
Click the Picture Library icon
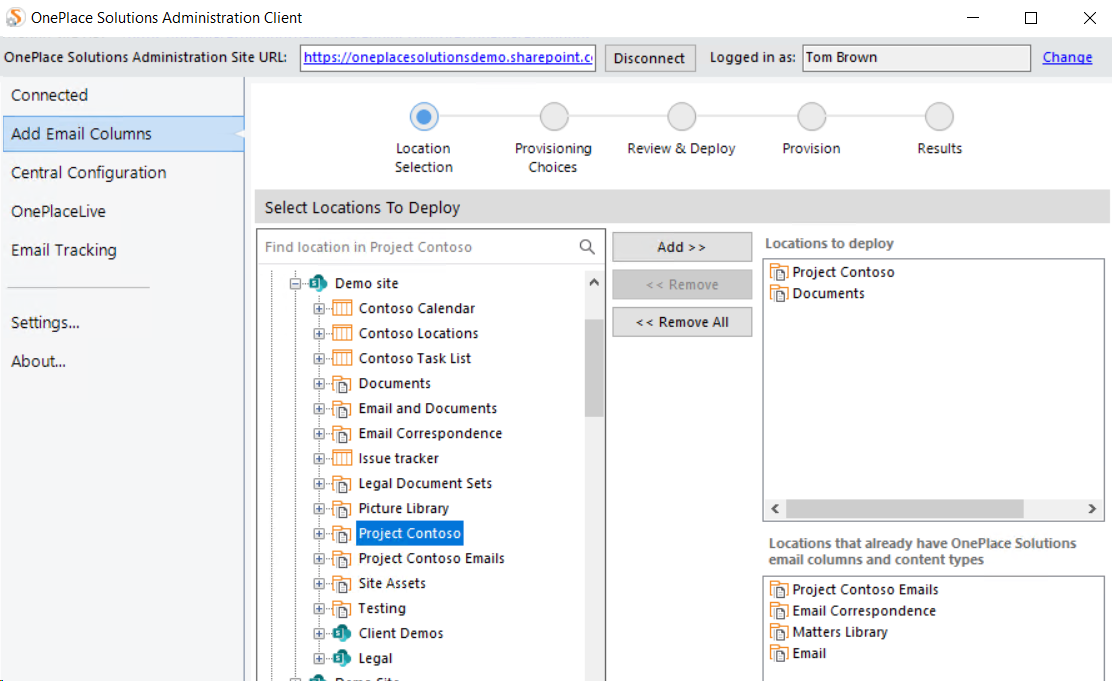click(x=342, y=509)
